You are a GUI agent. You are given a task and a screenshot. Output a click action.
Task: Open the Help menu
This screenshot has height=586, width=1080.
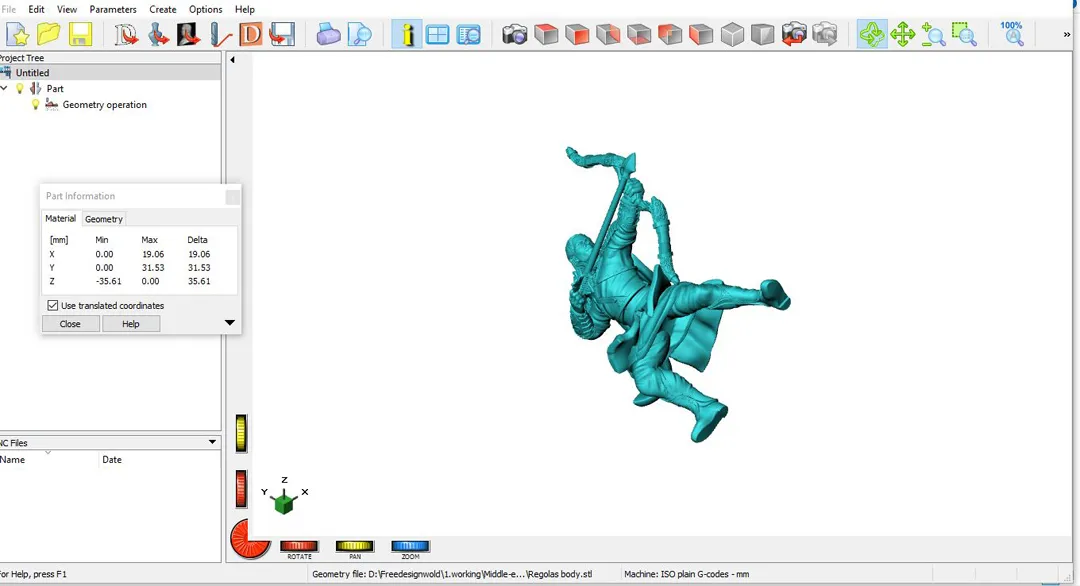point(245,9)
